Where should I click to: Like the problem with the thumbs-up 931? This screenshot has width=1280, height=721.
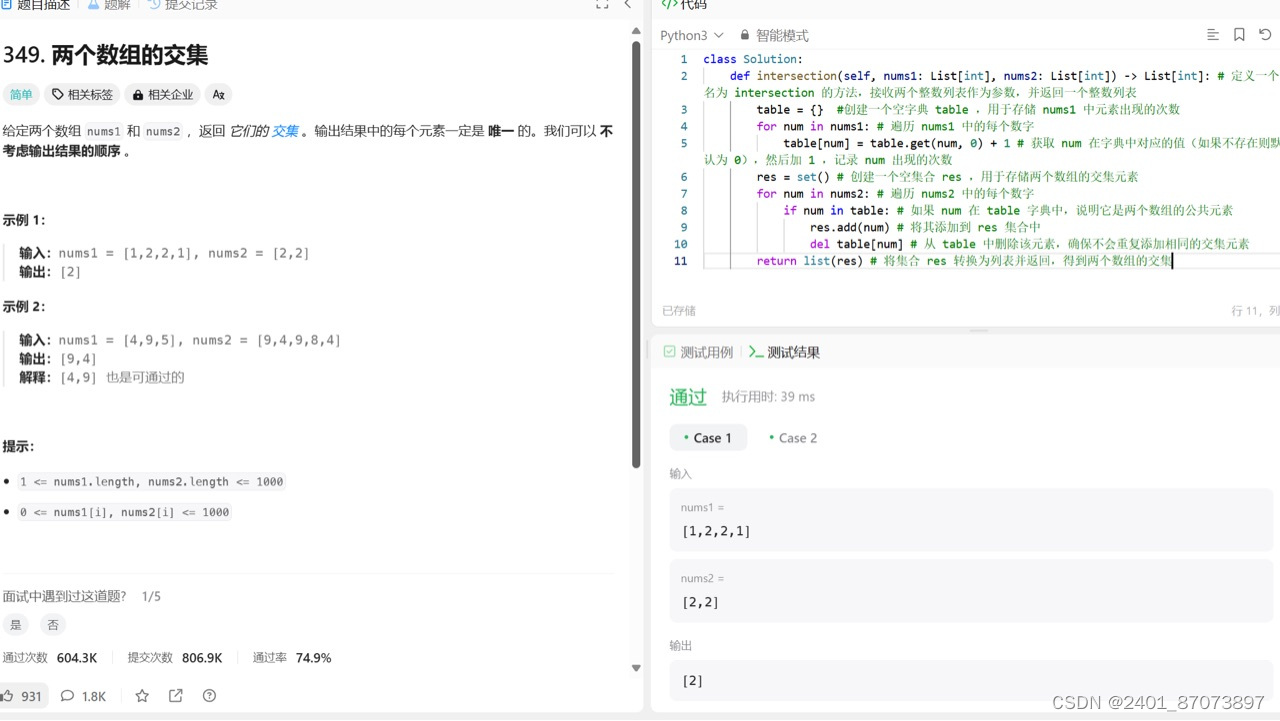22,696
